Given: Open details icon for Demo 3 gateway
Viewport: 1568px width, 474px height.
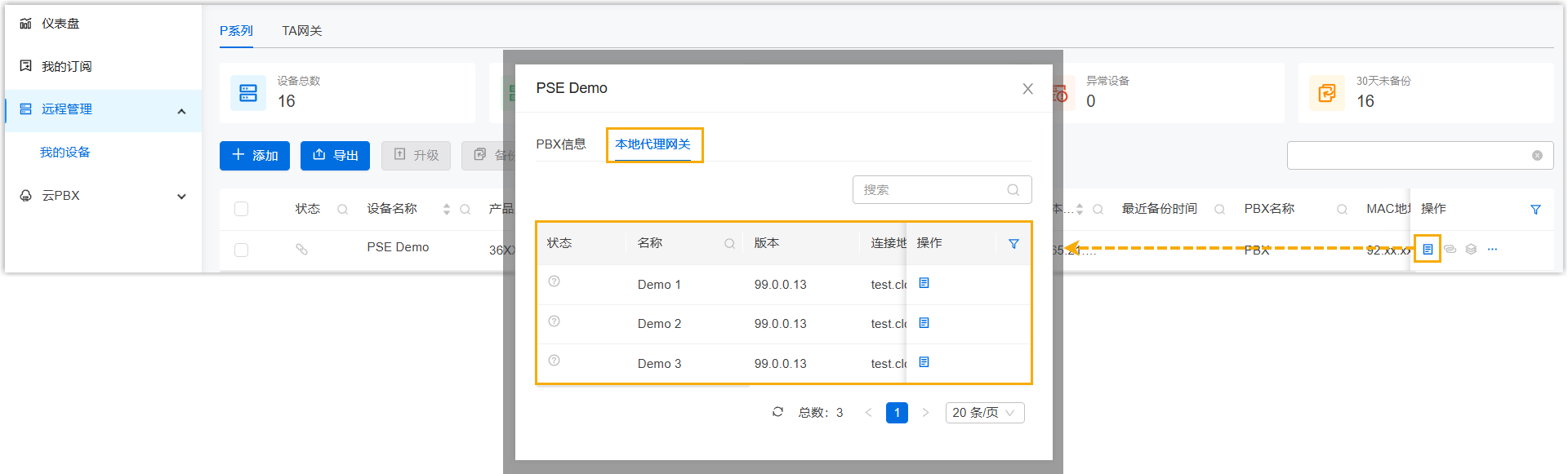Looking at the screenshot, I should coord(924,362).
